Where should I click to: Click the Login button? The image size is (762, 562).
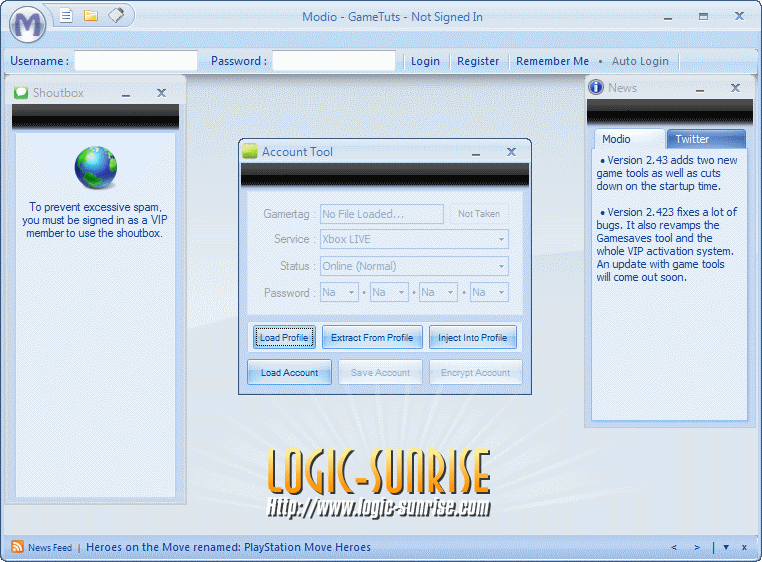click(x=425, y=61)
